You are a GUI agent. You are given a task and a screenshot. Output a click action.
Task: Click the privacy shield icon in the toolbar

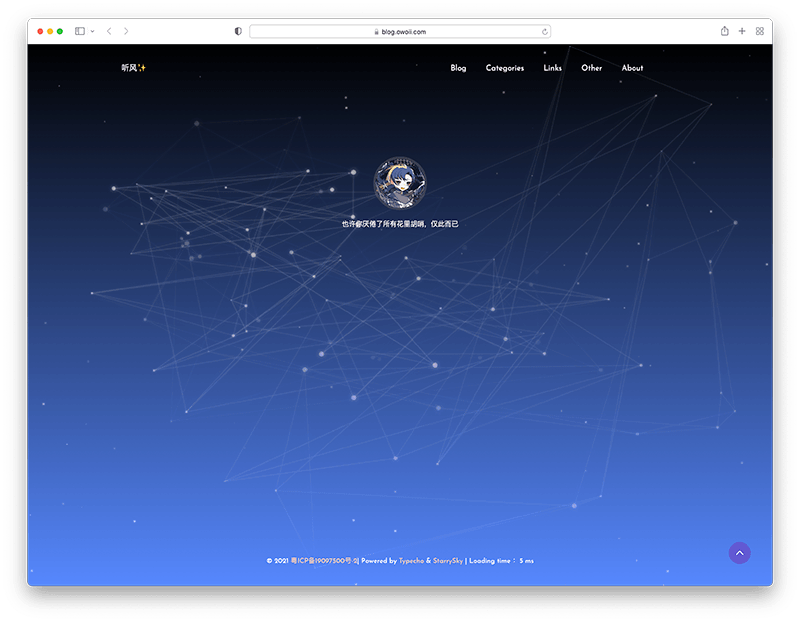236,31
